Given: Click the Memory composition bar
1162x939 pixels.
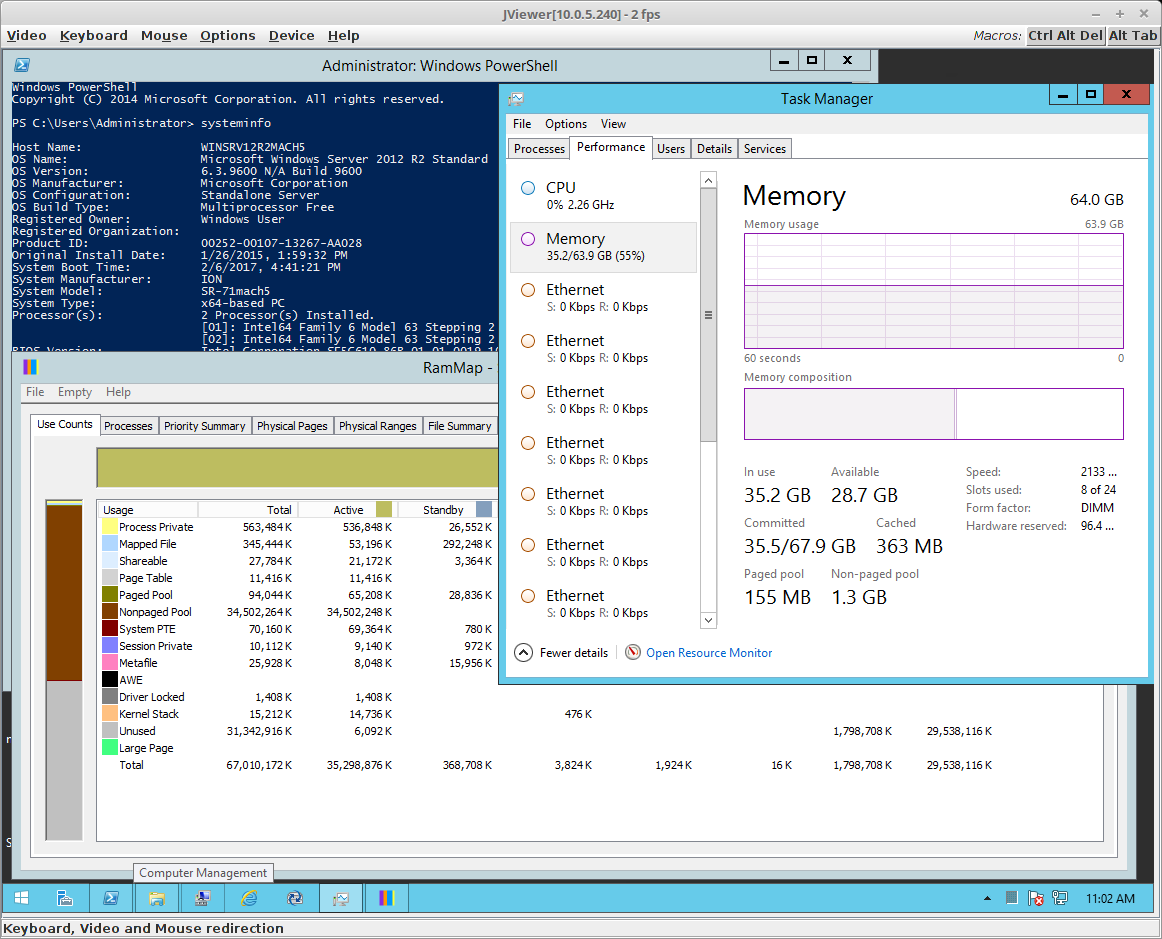Looking at the screenshot, I should point(934,414).
